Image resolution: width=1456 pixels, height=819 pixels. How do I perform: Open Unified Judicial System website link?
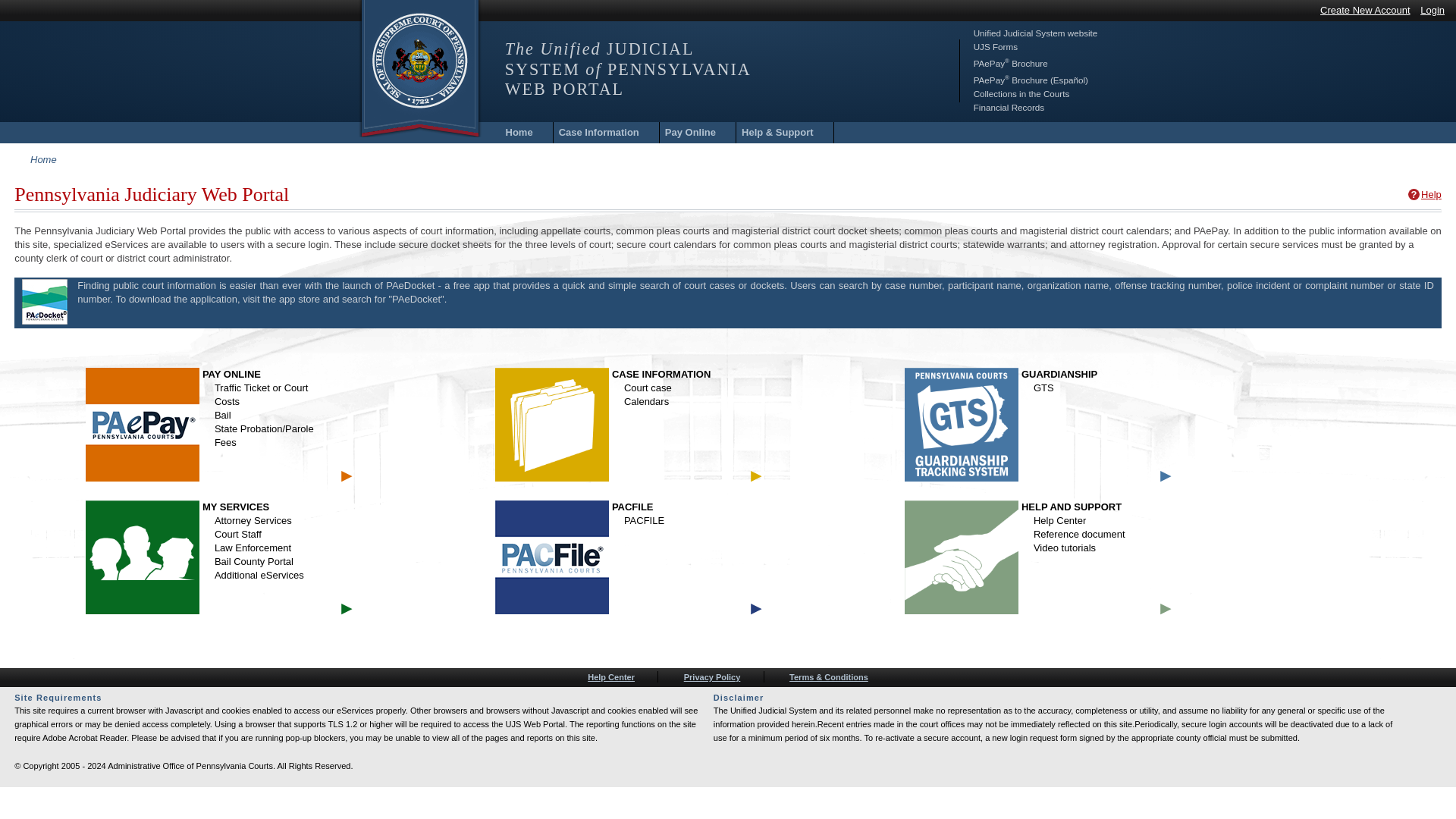[1035, 33]
